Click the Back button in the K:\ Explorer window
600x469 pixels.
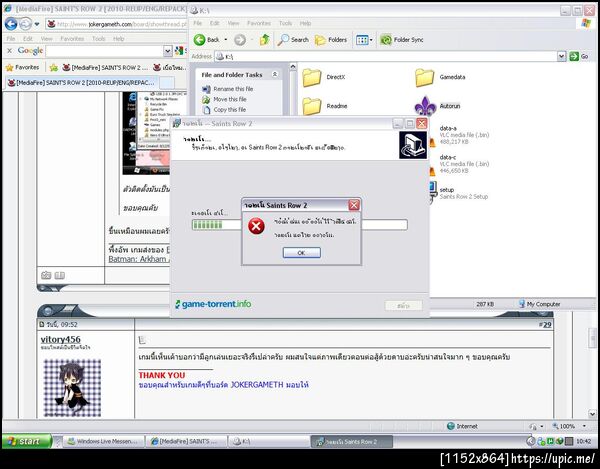[x=206, y=40]
